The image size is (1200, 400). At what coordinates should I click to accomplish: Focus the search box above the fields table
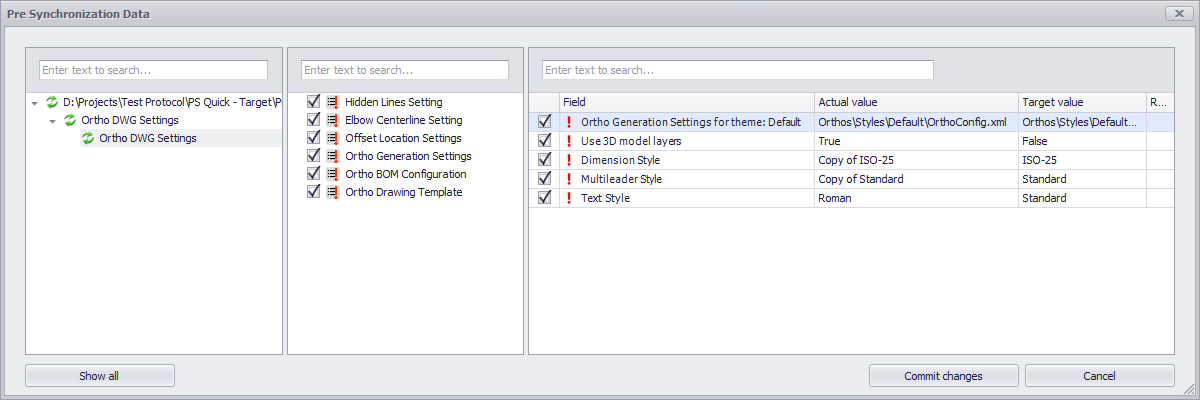tap(737, 70)
